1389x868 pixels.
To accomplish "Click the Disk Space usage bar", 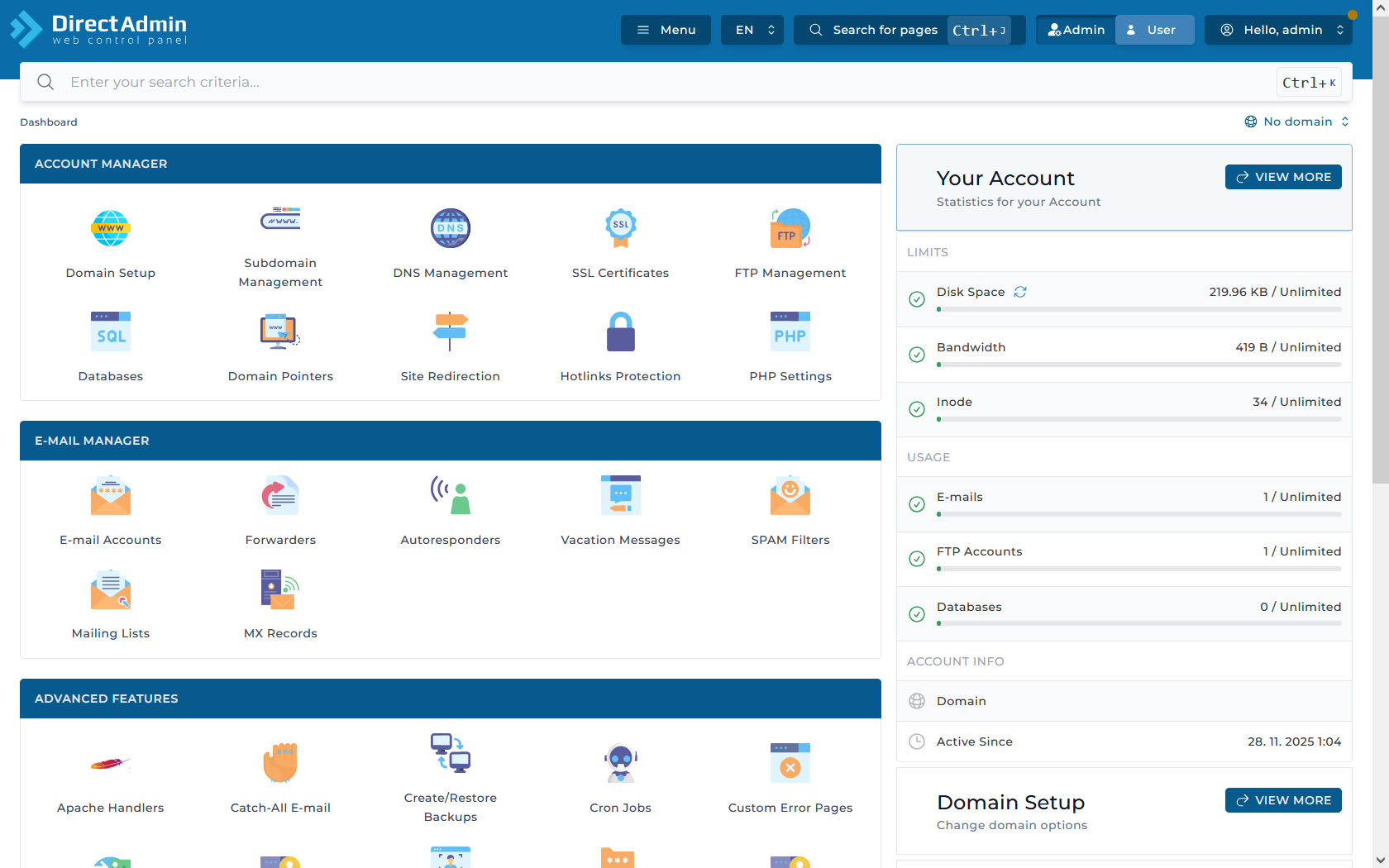I will (x=1138, y=309).
